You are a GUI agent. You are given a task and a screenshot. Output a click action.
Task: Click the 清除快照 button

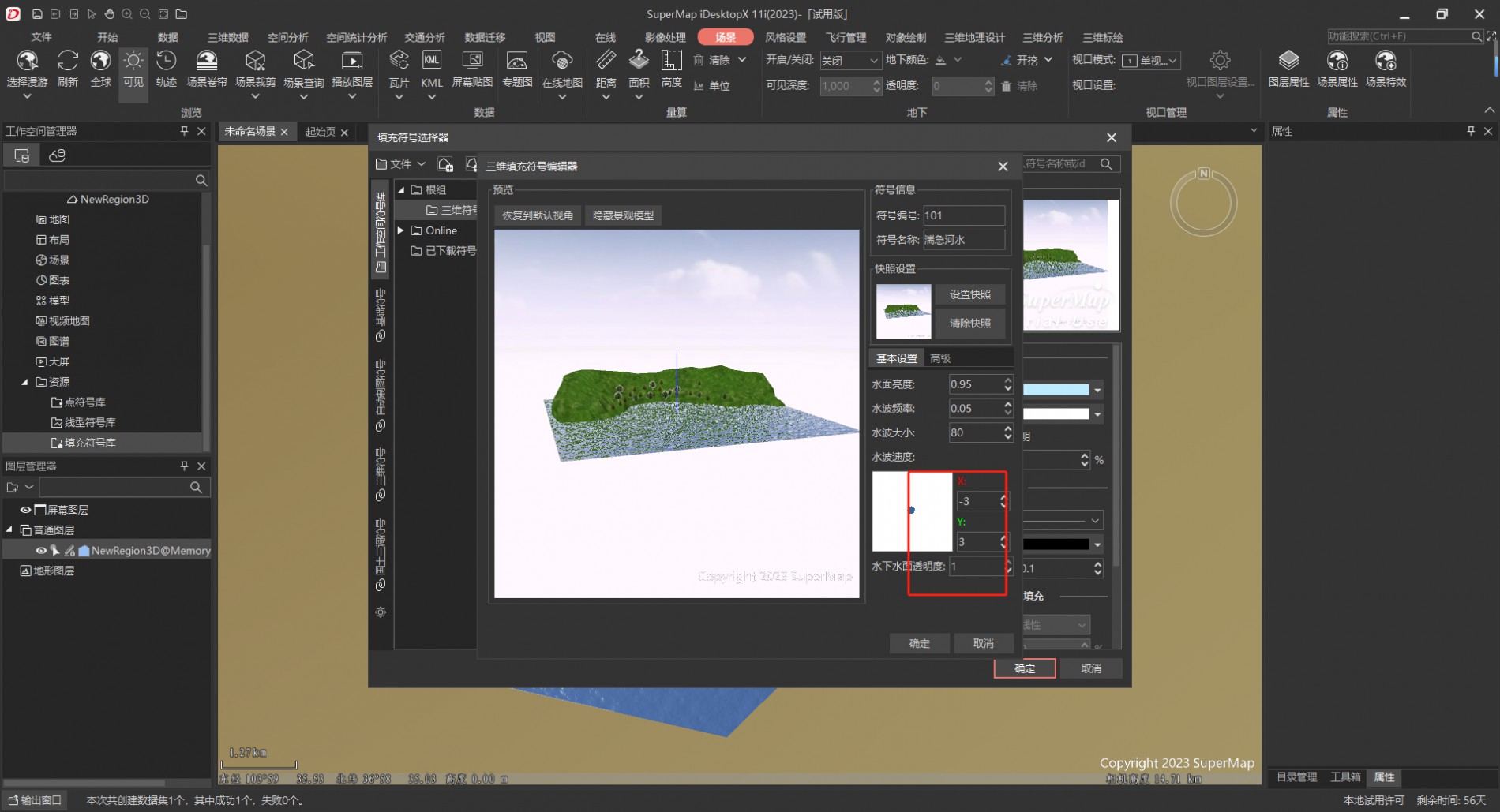(x=969, y=324)
